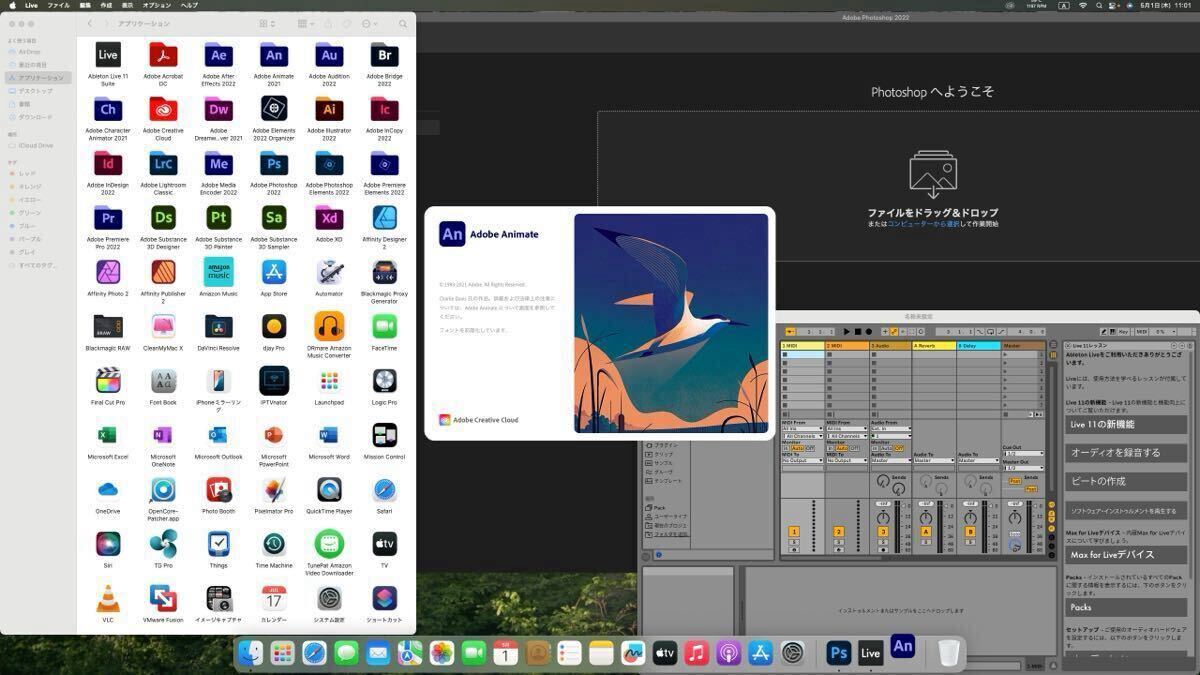1200x675 pixels.
Task: Open the Live menu in menu bar
Action: [x=31, y=5]
